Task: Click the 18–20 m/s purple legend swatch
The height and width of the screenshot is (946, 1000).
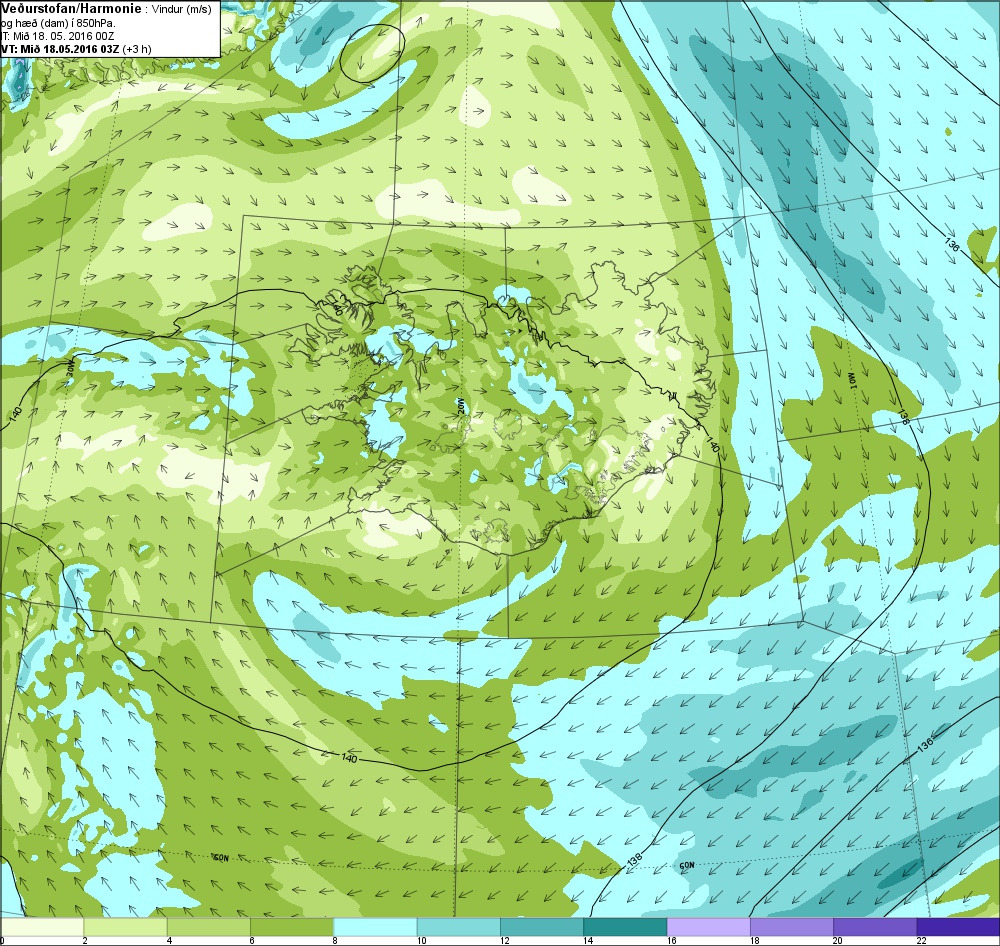Action: pyautogui.click(x=792, y=926)
